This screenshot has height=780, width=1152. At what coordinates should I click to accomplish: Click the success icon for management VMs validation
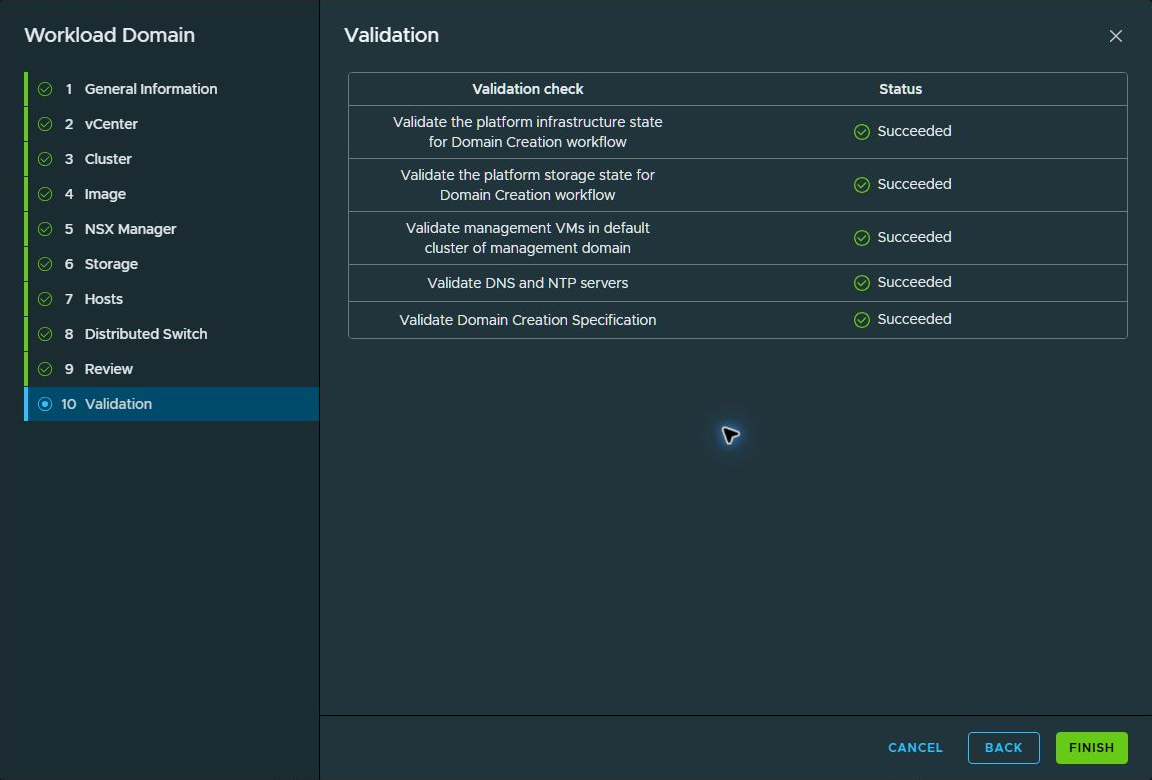click(862, 237)
